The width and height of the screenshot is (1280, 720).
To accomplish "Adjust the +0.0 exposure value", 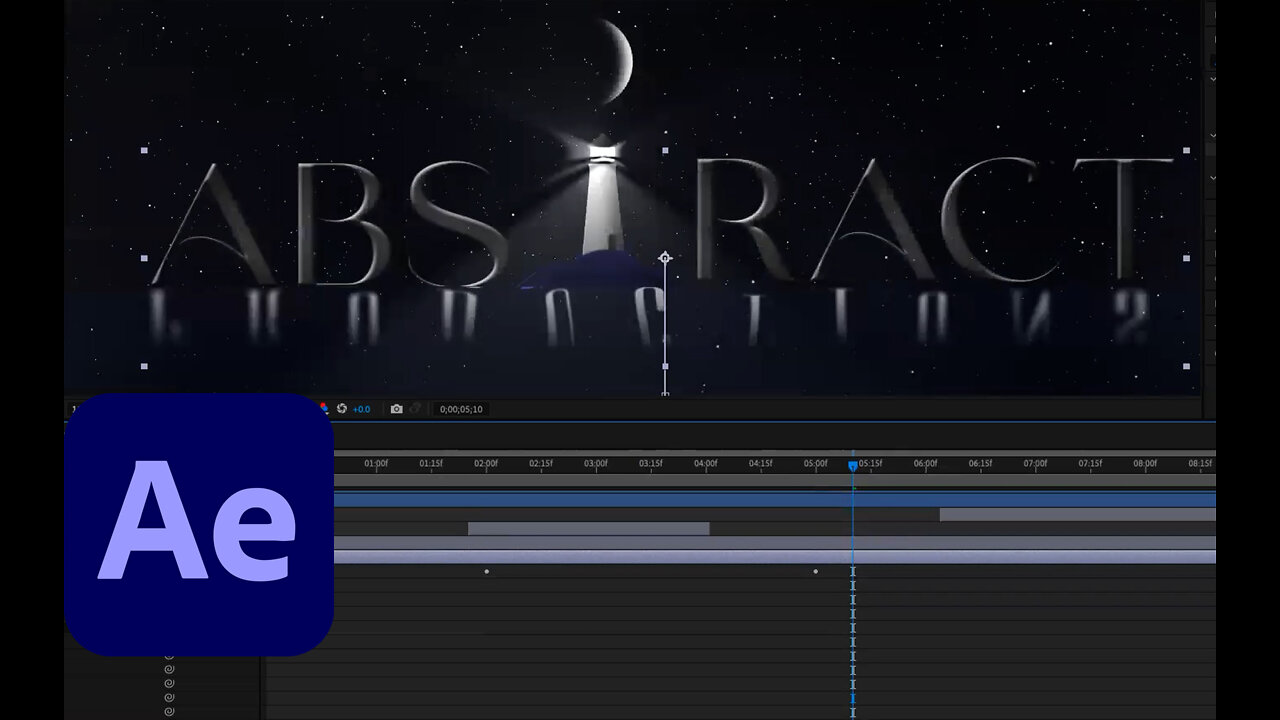I will coord(361,409).
